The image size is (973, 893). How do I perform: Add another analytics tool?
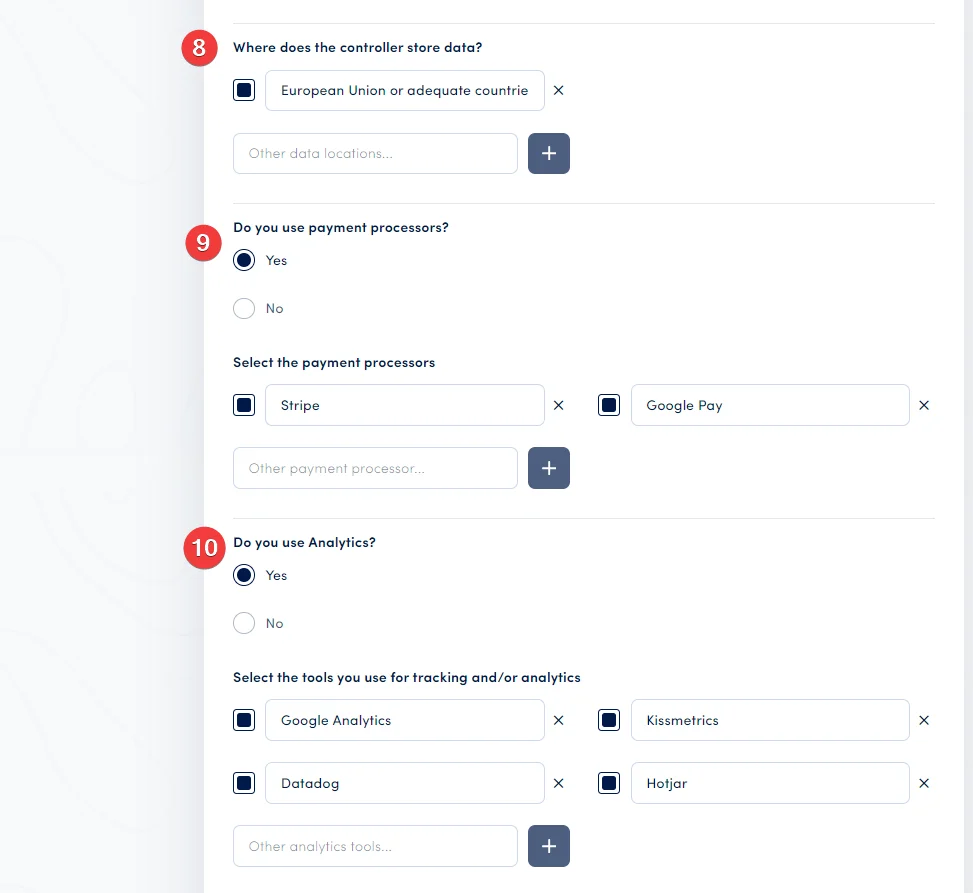coord(548,846)
